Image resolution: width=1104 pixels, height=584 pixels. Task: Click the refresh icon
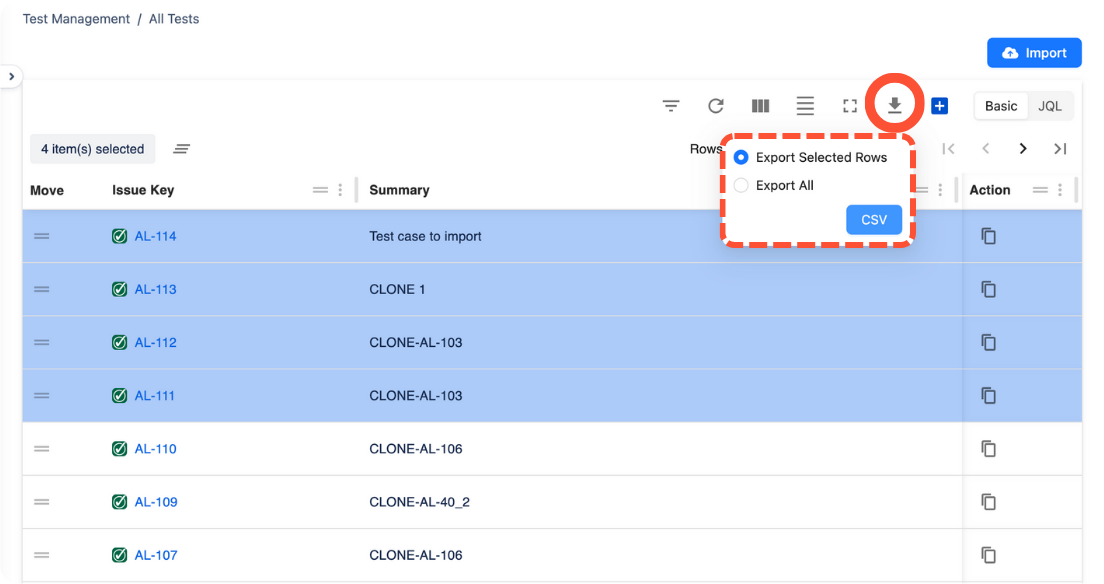pos(716,106)
